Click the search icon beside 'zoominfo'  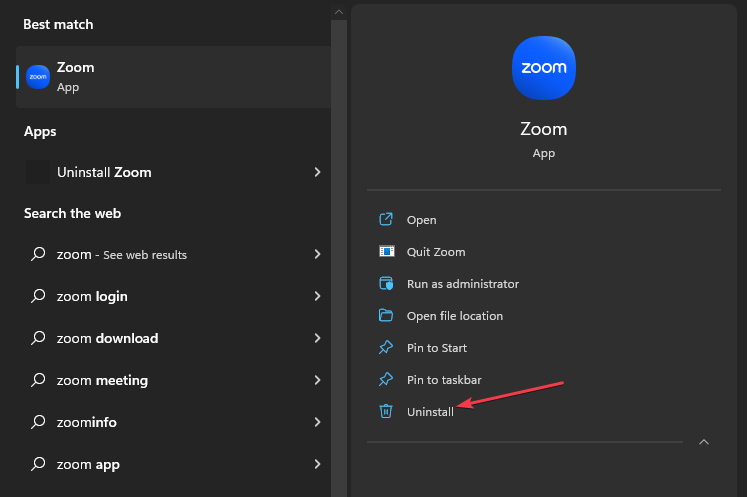click(38, 422)
